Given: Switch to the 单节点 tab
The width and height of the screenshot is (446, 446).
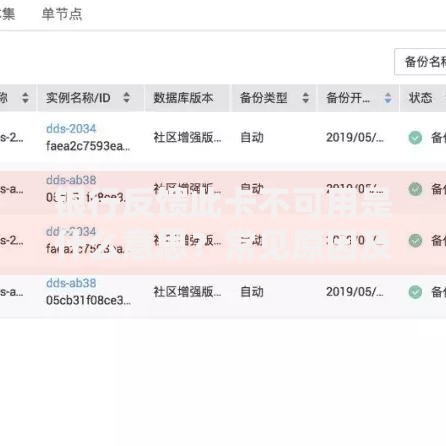Looking at the screenshot, I should [x=62, y=14].
